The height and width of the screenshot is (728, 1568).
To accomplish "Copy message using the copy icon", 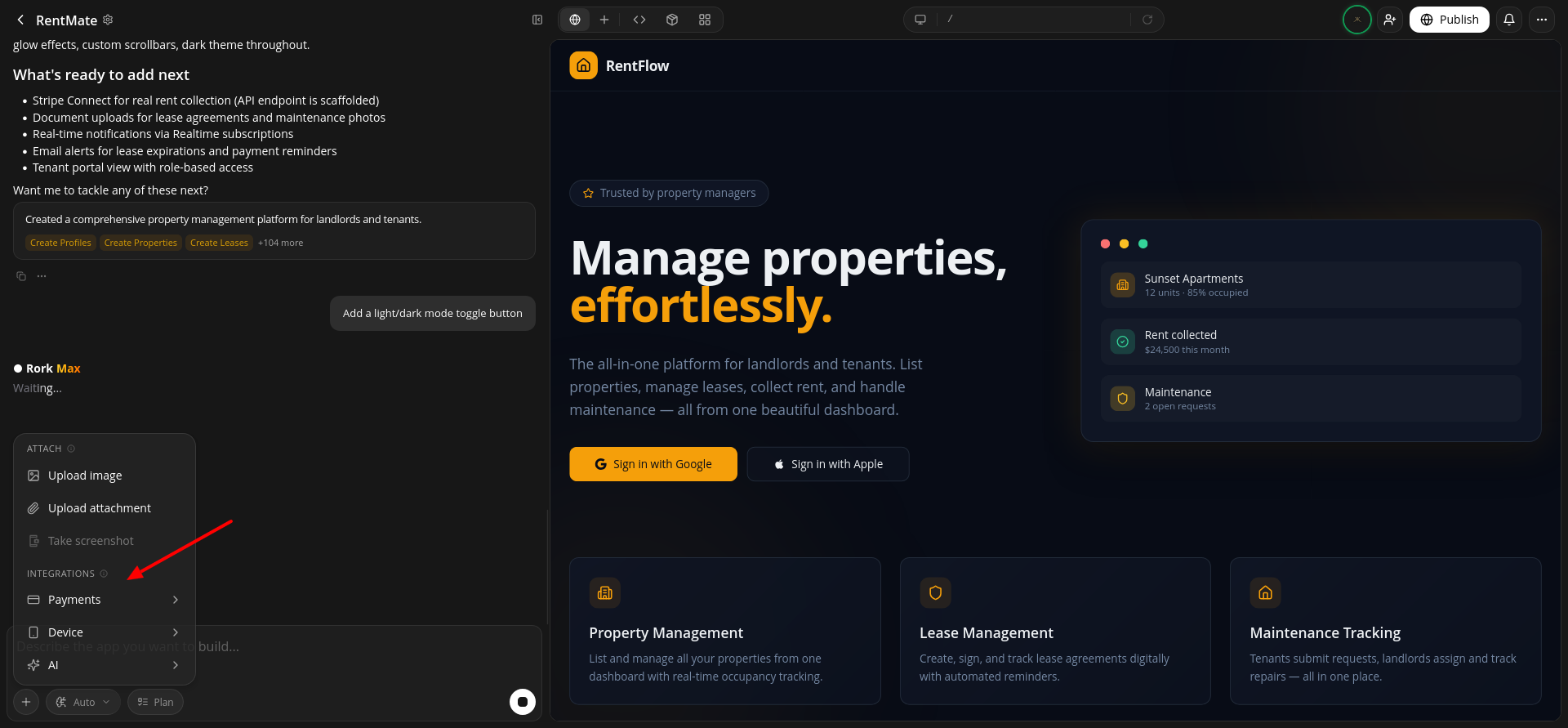I will (21, 276).
